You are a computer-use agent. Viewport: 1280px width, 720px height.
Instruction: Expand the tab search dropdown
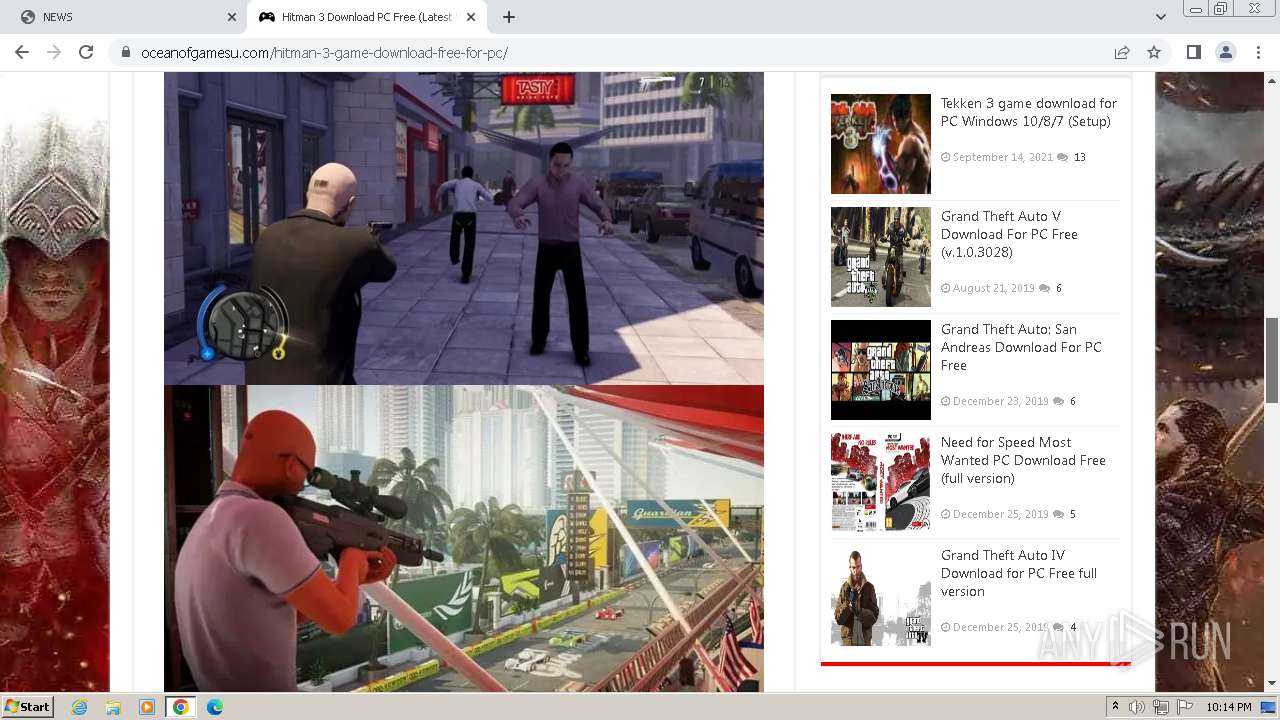click(x=1160, y=17)
